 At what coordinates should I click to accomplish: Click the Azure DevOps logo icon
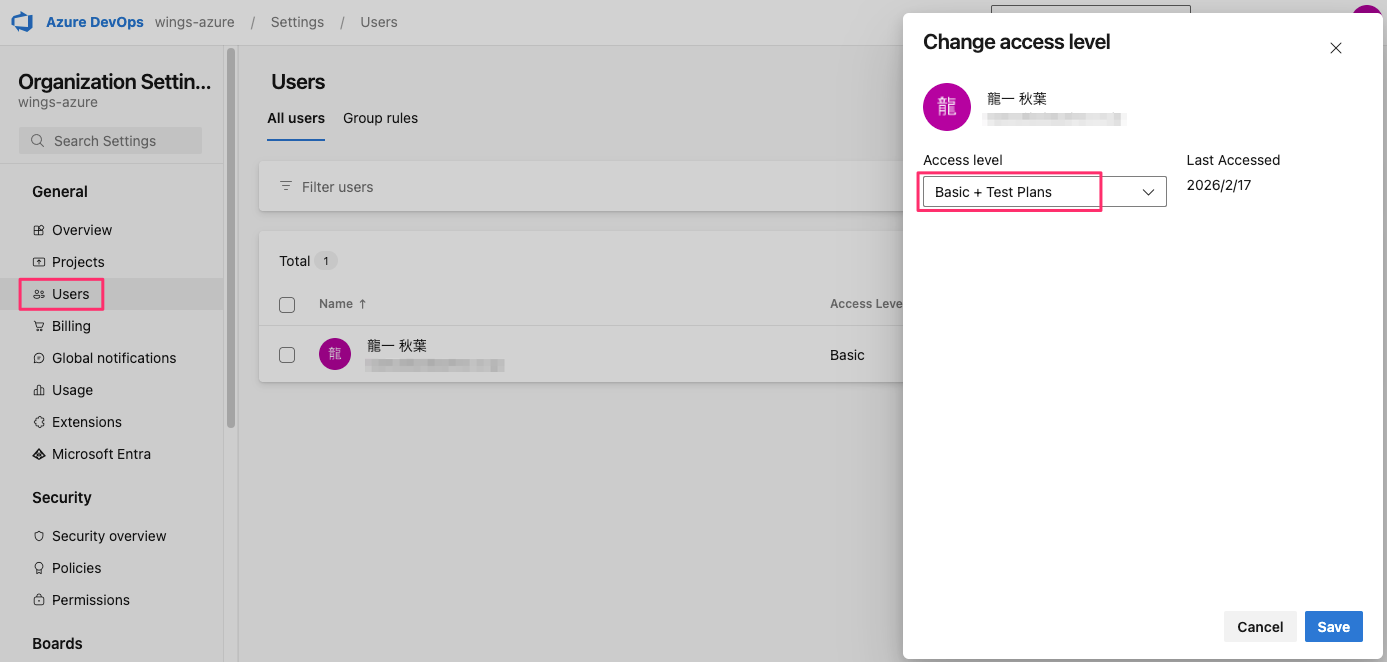(x=22, y=22)
